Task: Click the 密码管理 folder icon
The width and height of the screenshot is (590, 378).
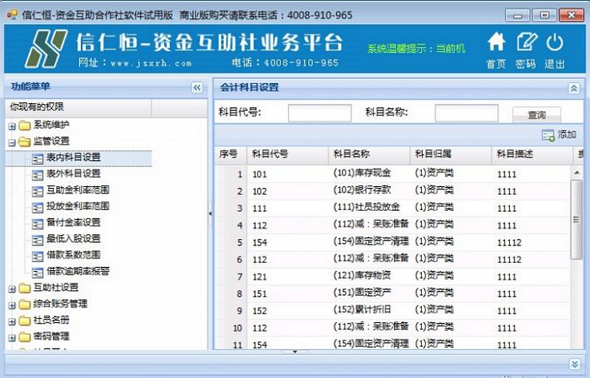Action: tap(24, 337)
